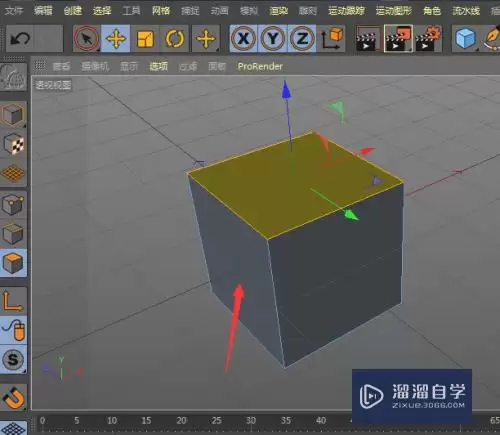Open the 雕刻 menu
500x435 pixels.
308,11
